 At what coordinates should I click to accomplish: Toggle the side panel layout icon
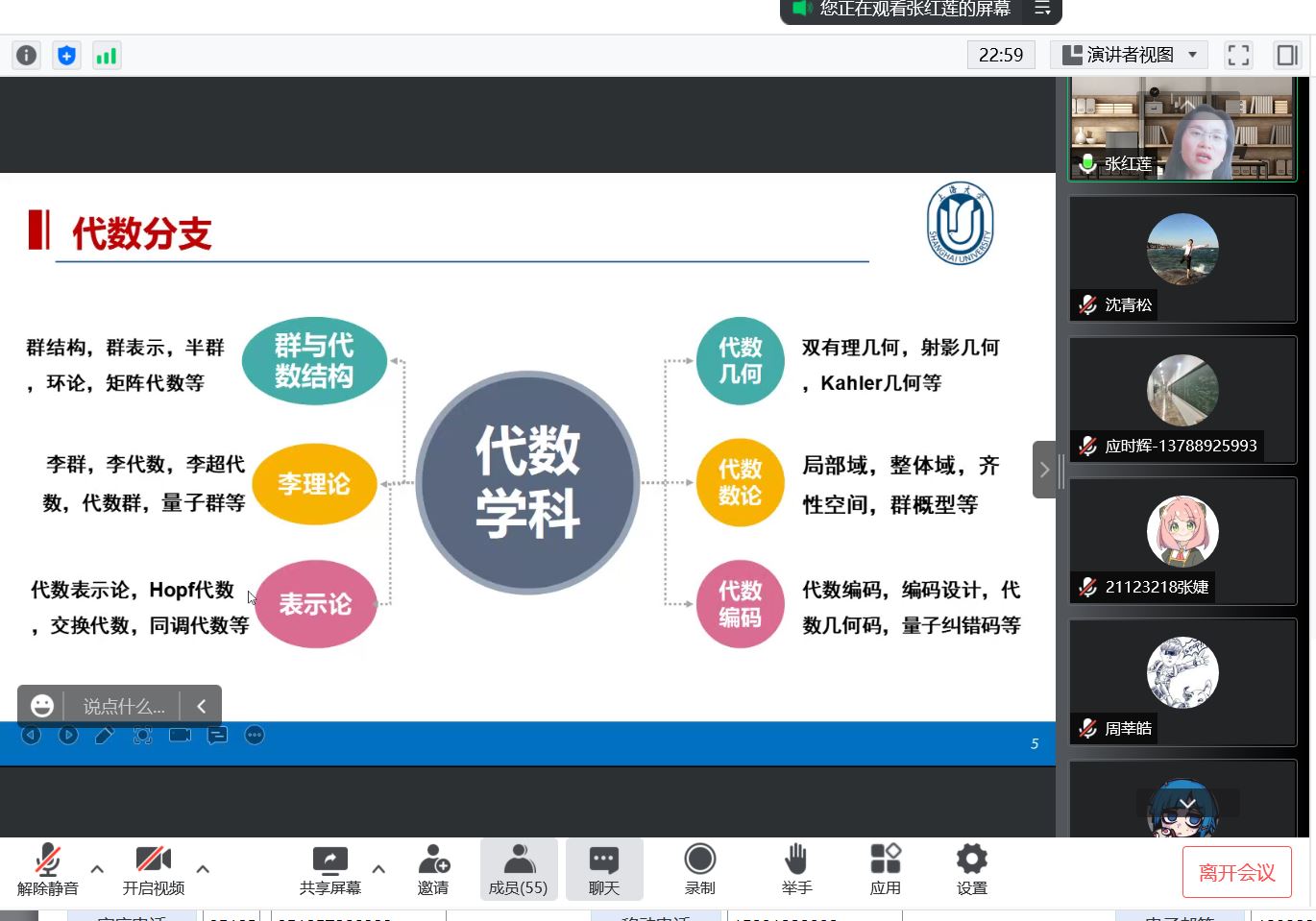pos(1286,56)
